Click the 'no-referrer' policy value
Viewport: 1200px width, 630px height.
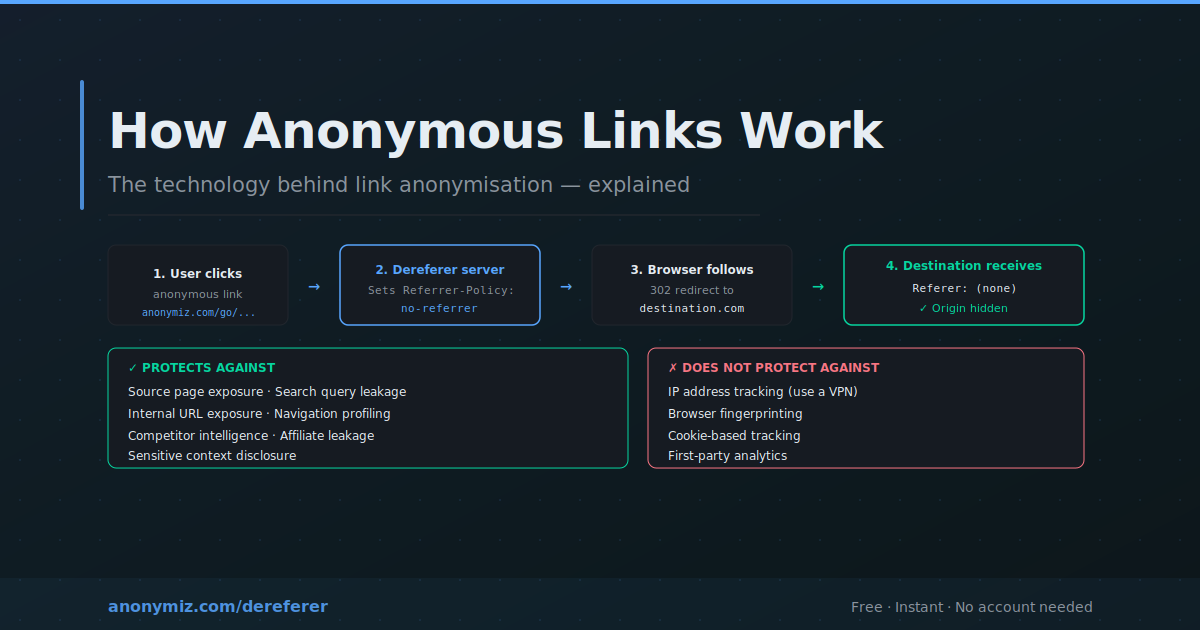[440, 309]
